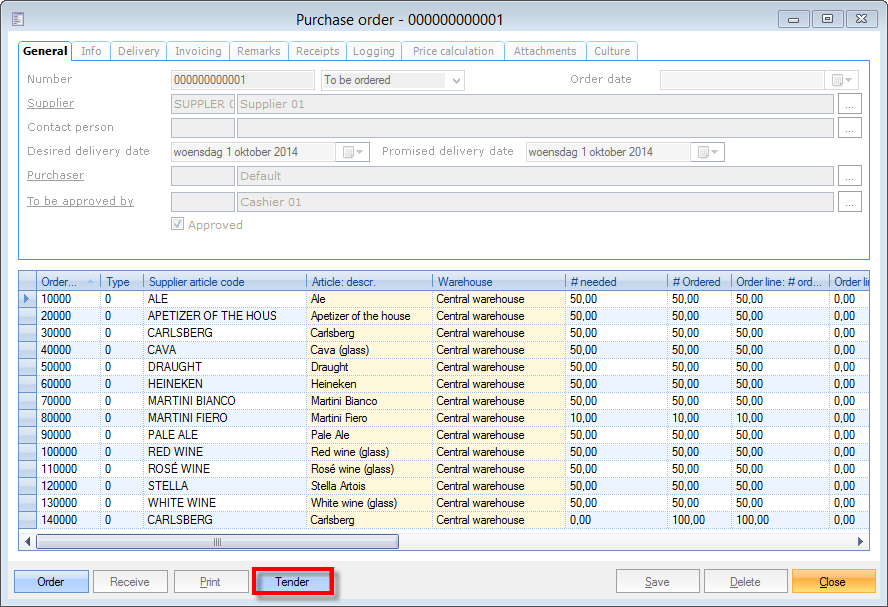Sort by Supplier article code column header
This screenshot has height=607, width=888.
[224, 282]
